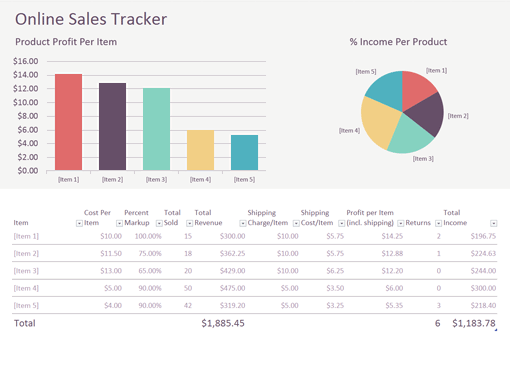The height and width of the screenshot is (382, 510).
Task: Click the $8.00 axis label
Action: pyautogui.click(x=28, y=116)
